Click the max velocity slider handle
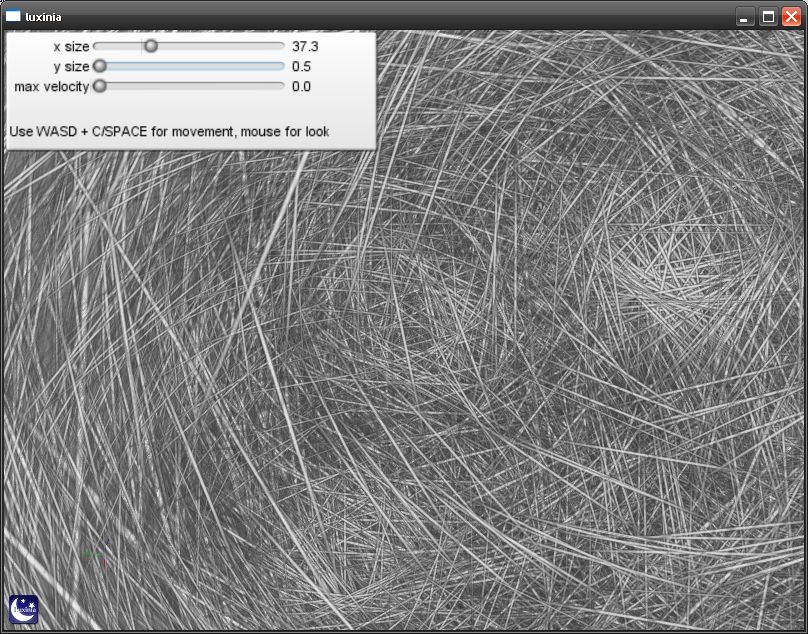The height and width of the screenshot is (634, 808). click(x=99, y=86)
